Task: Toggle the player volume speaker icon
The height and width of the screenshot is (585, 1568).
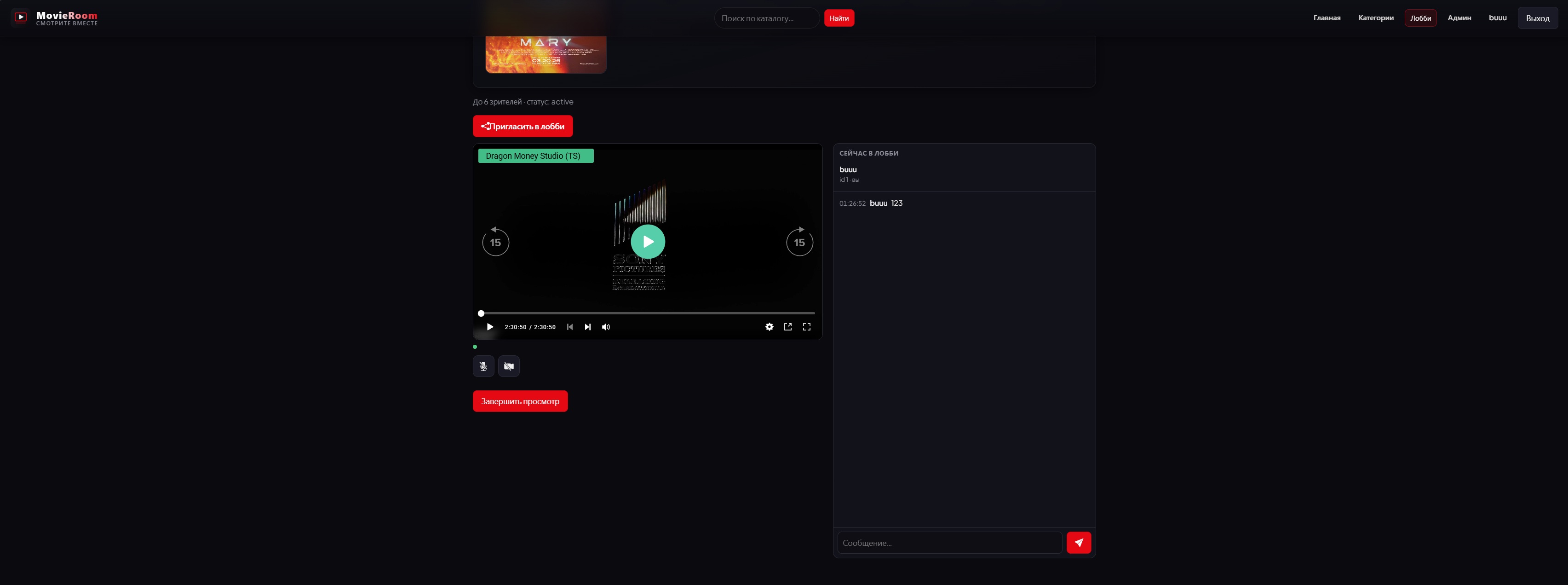Action: coord(606,327)
